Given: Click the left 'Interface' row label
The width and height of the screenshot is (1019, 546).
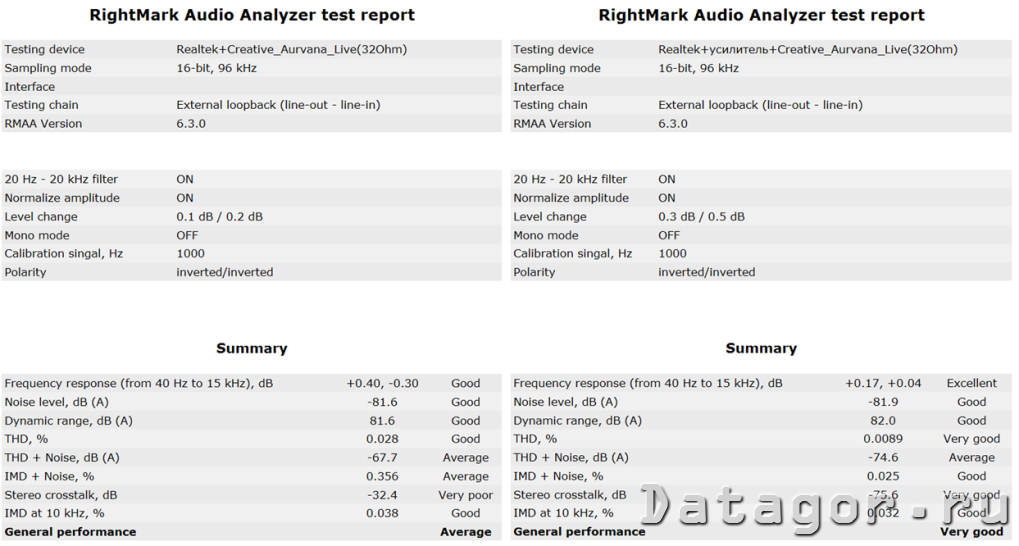Looking at the screenshot, I should click(x=30, y=86).
